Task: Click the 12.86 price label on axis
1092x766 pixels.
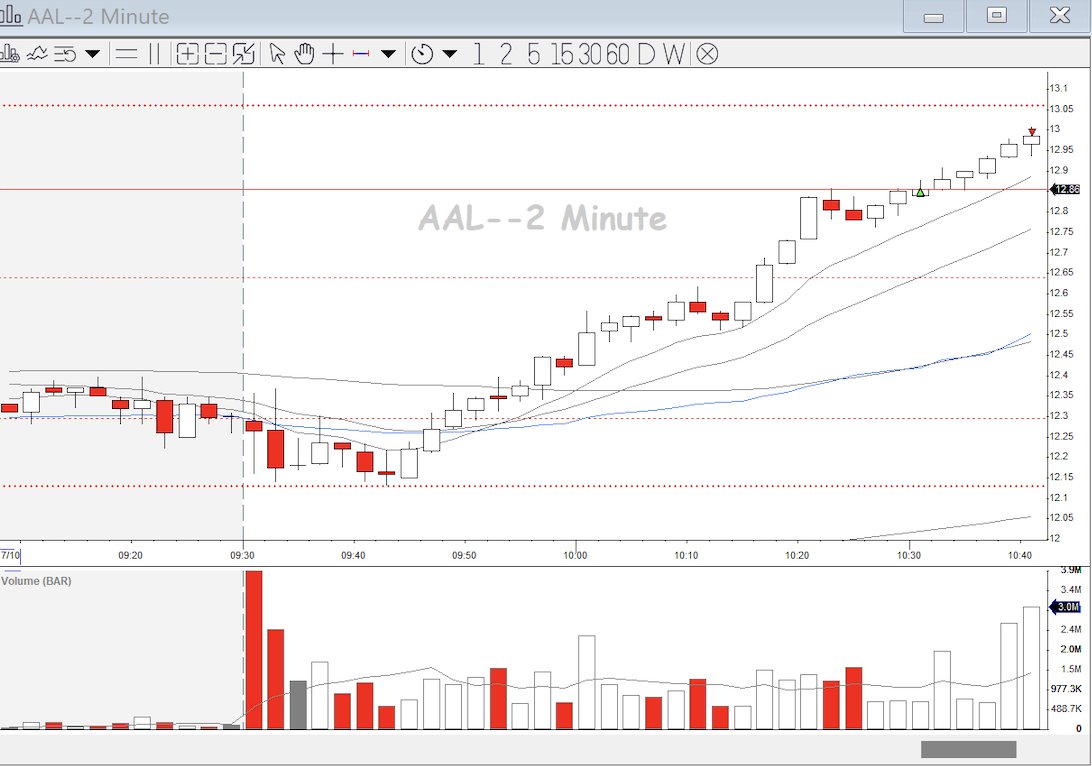Action: pos(1066,189)
